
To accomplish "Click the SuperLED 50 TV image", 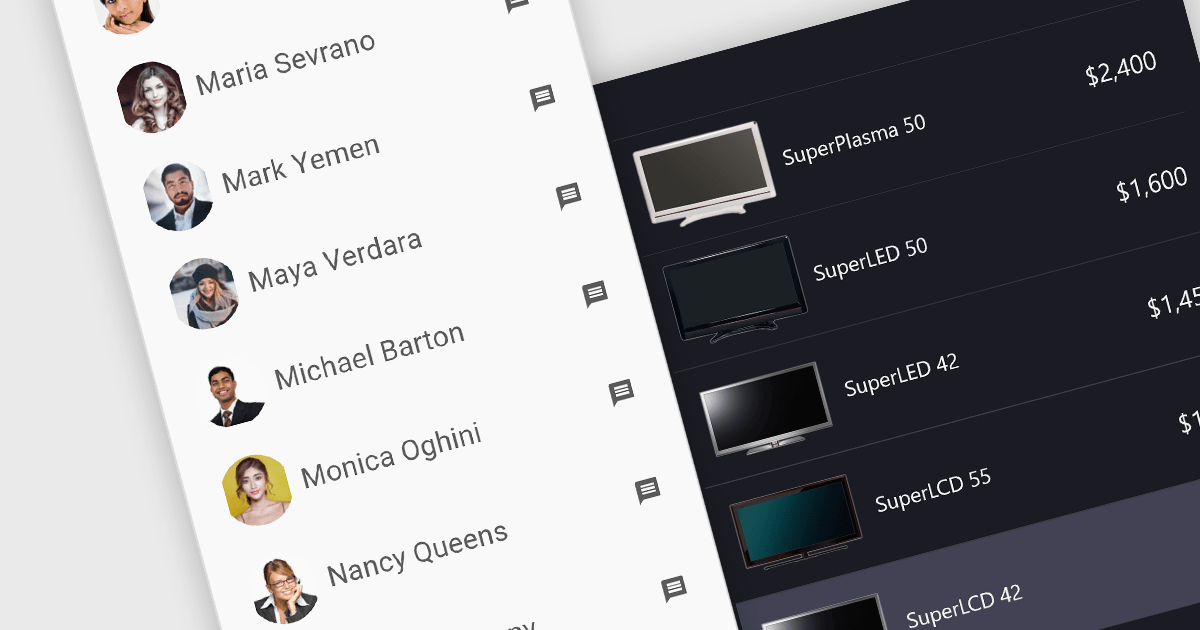I will [x=735, y=290].
